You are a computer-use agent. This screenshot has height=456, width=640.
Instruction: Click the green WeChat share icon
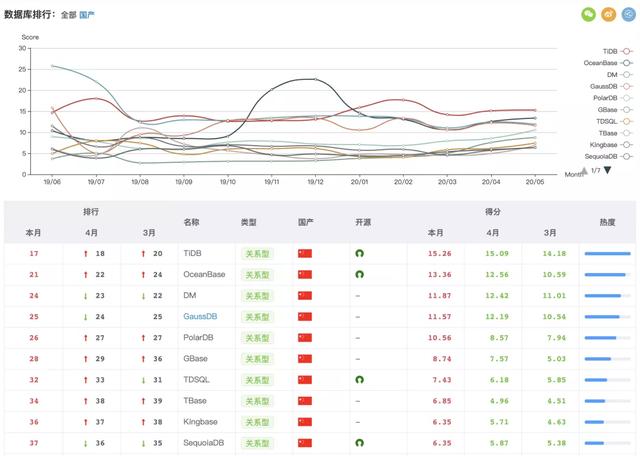588,14
